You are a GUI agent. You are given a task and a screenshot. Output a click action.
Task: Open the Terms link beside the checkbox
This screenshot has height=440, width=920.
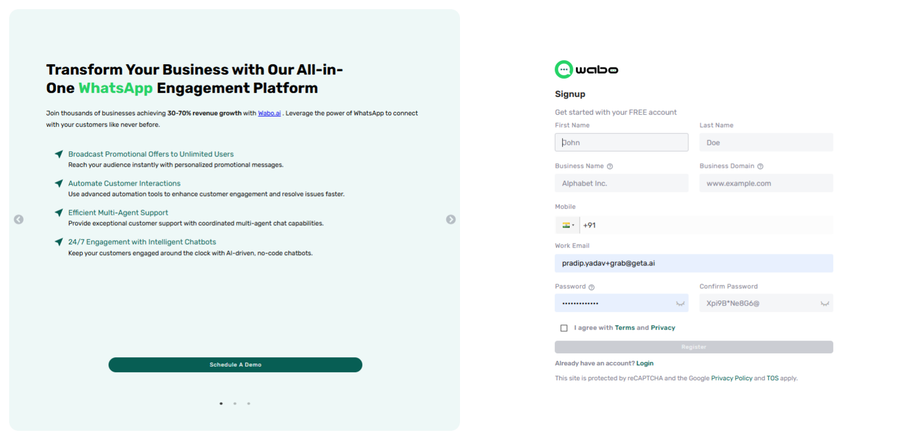625,328
